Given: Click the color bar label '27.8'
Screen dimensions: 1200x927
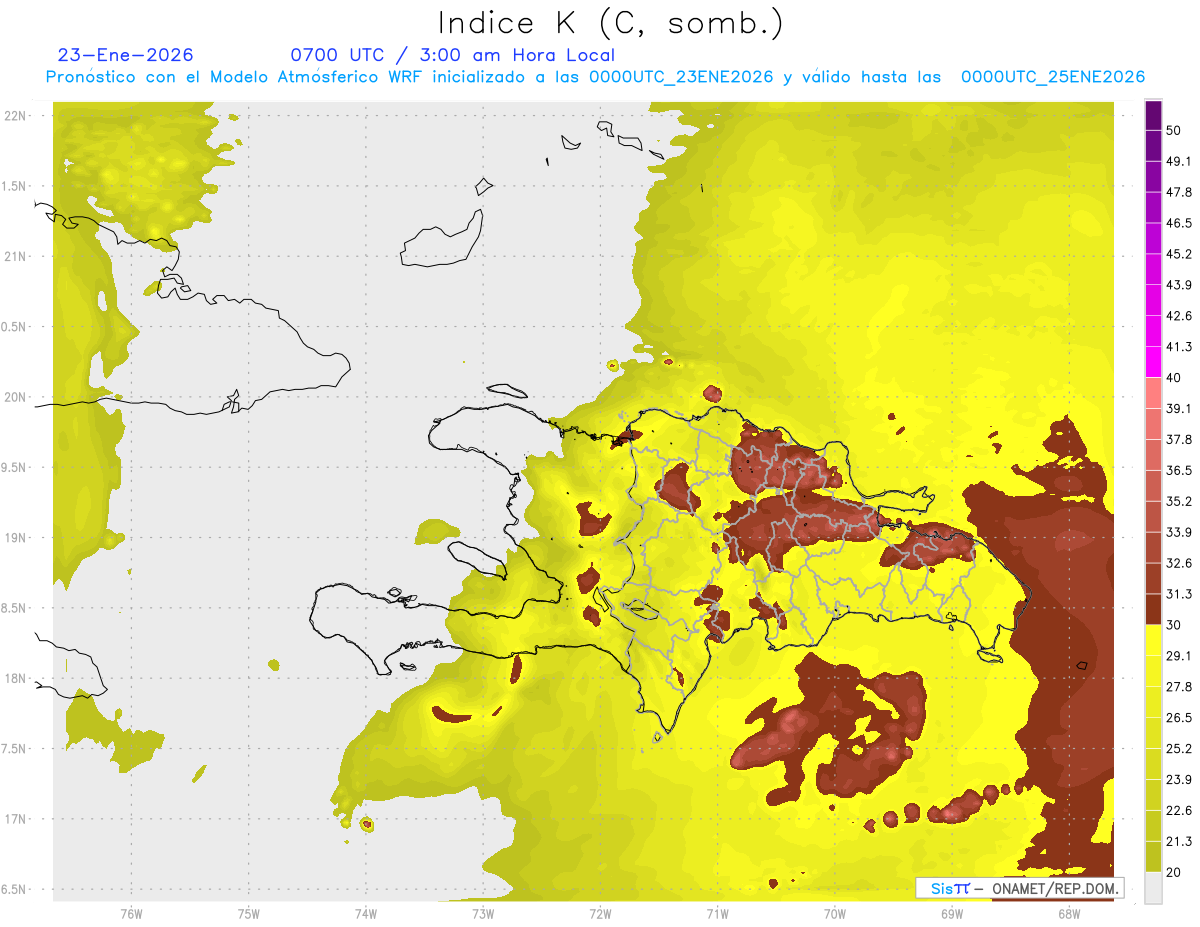Looking at the screenshot, I should tap(1179, 687).
